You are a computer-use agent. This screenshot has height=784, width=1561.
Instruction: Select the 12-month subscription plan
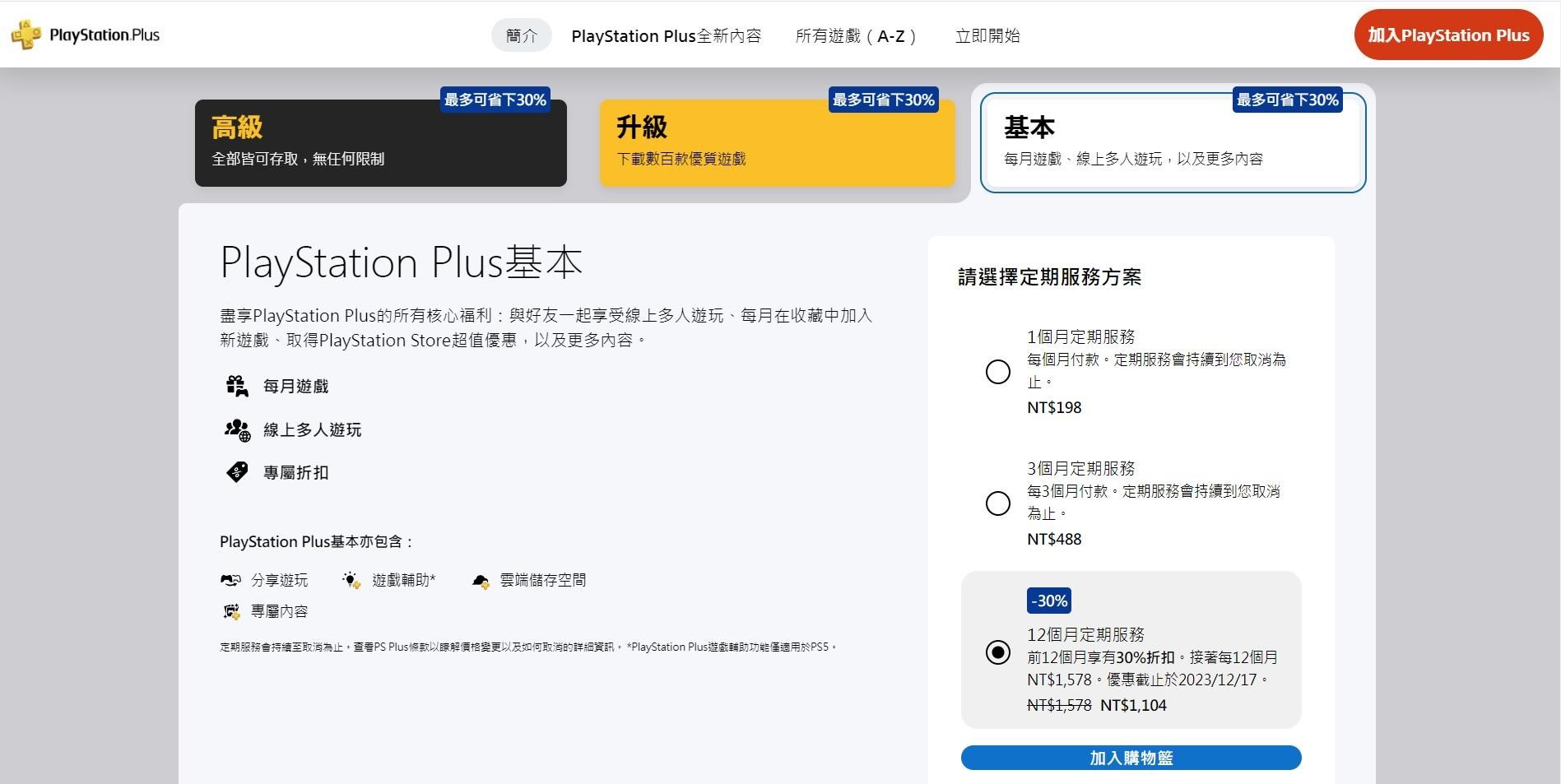click(x=998, y=652)
